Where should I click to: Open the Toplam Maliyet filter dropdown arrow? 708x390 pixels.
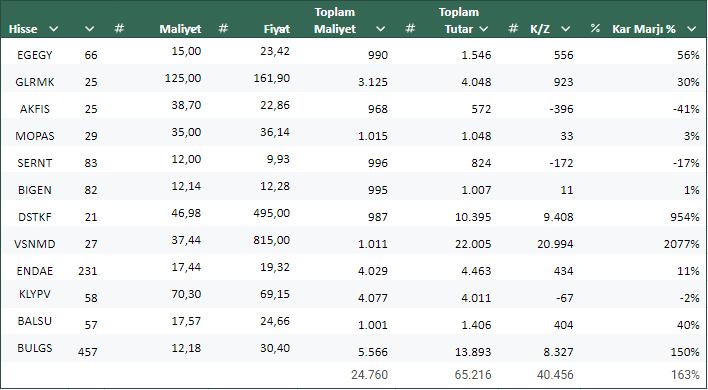[381, 29]
